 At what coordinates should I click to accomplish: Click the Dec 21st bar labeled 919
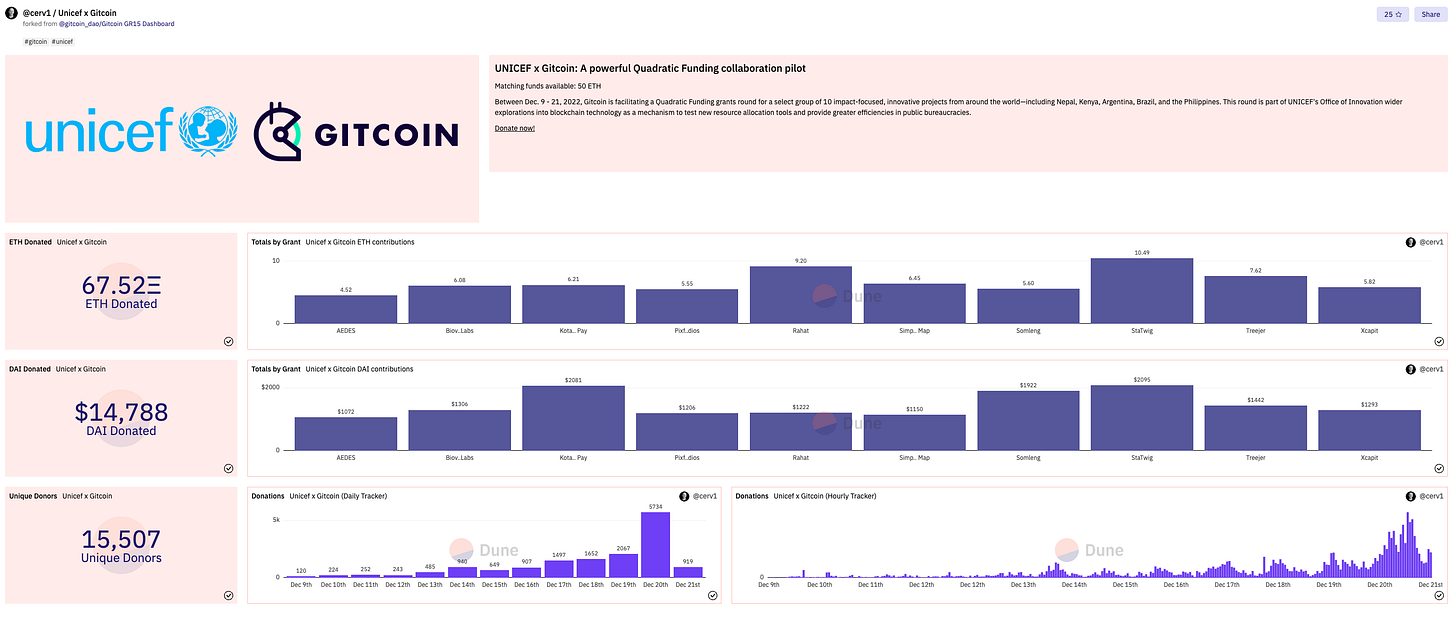click(x=688, y=573)
